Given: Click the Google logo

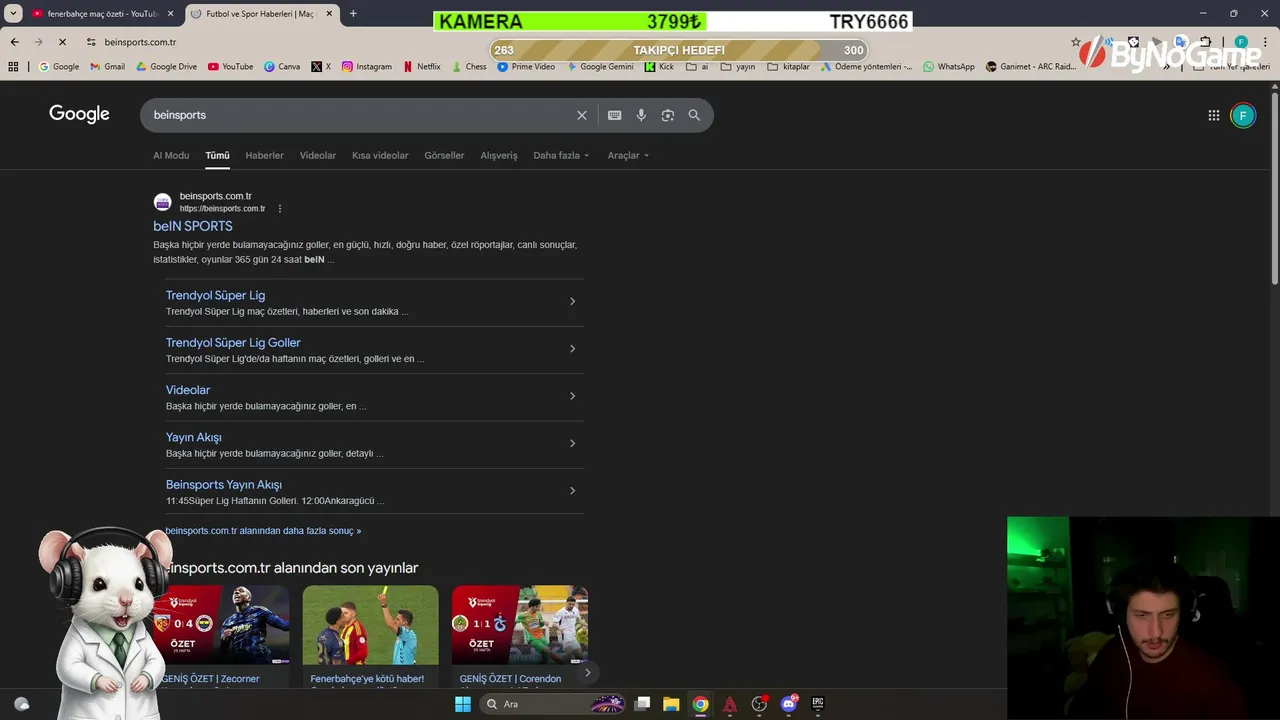Looking at the screenshot, I should tap(79, 114).
